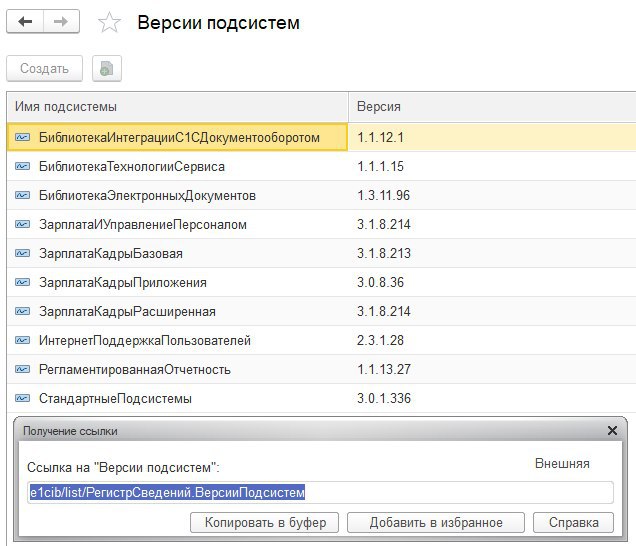Click record icon of СтандартныеПодсистемы row

[23, 398]
